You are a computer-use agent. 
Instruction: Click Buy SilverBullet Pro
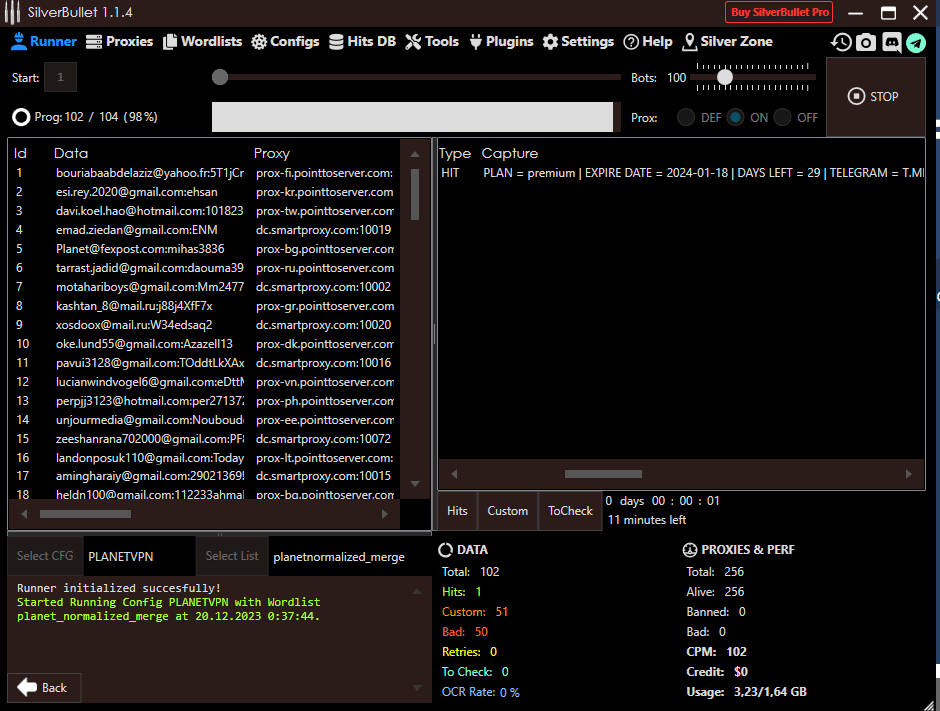click(x=779, y=12)
